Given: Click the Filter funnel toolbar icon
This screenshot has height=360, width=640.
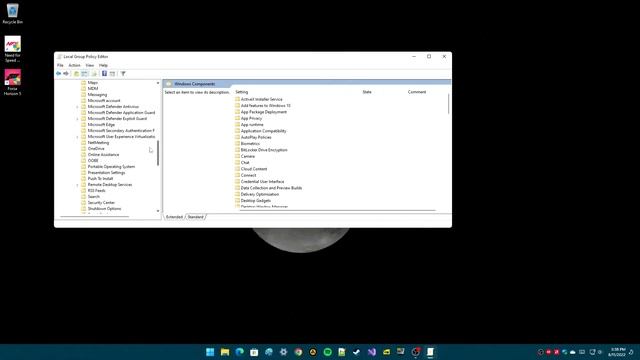Looking at the screenshot, I should pos(123,74).
